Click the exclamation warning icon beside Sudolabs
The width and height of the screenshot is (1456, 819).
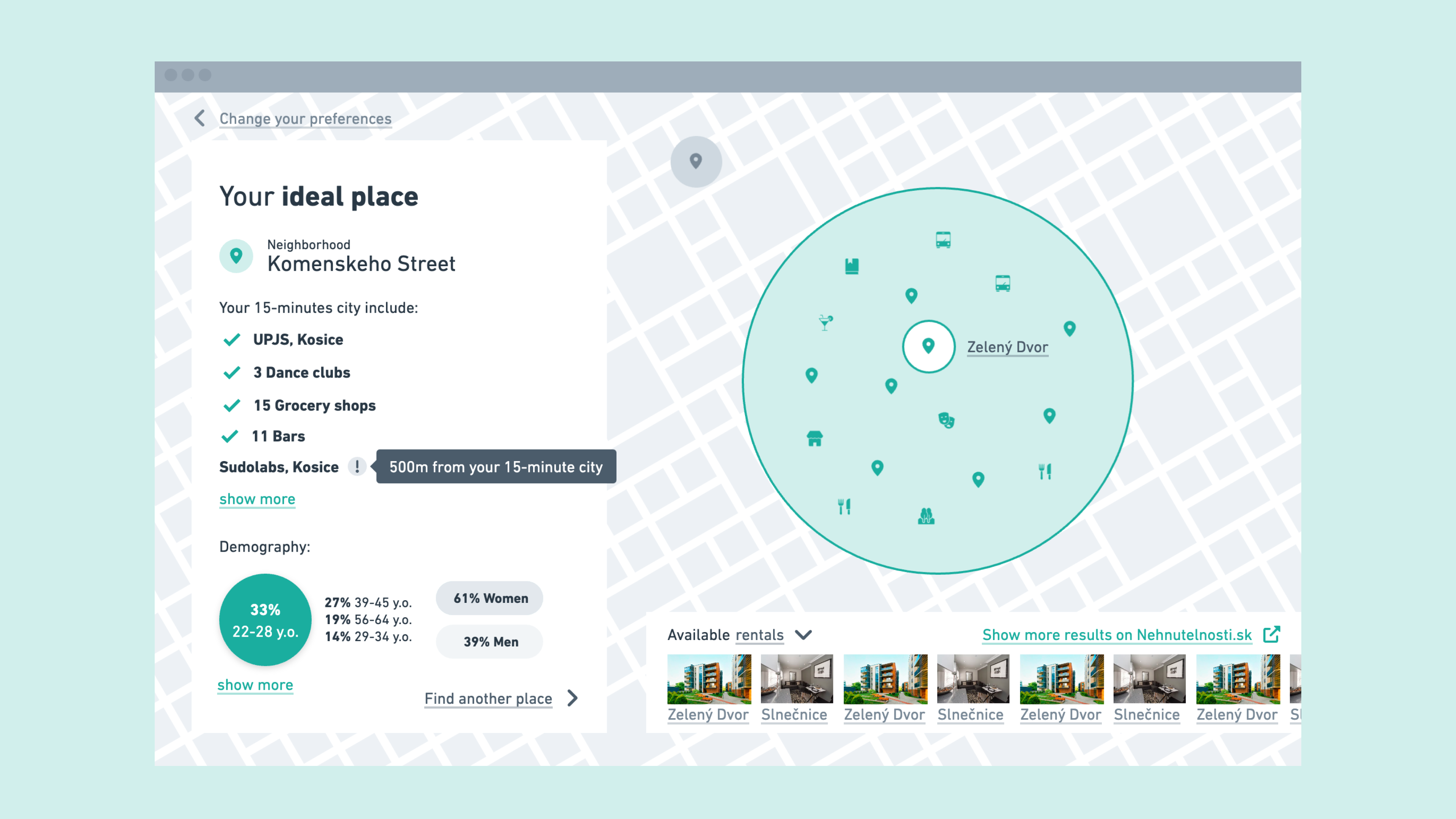click(357, 466)
